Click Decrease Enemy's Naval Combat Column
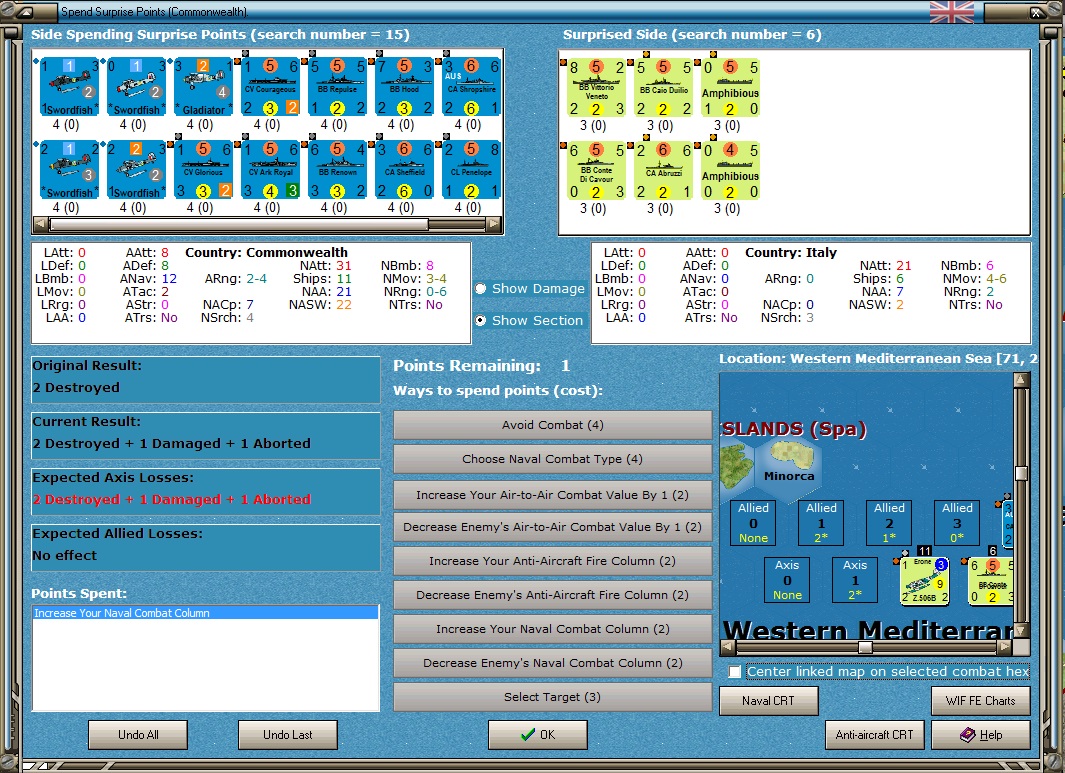Viewport: 1065px width, 773px height. 552,663
